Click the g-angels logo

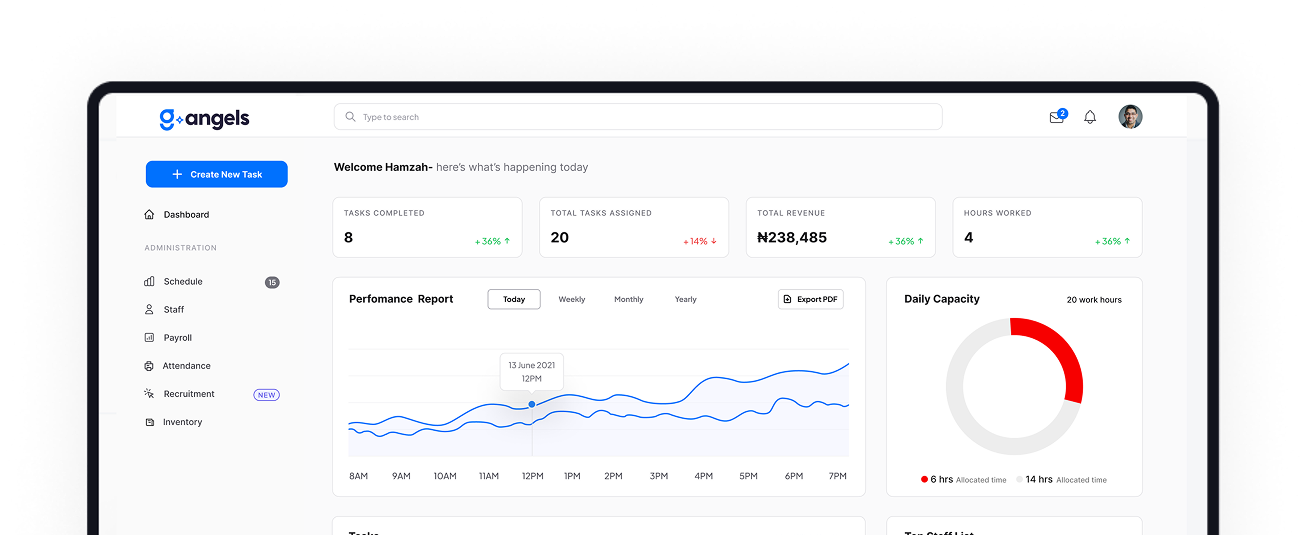[204, 118]
